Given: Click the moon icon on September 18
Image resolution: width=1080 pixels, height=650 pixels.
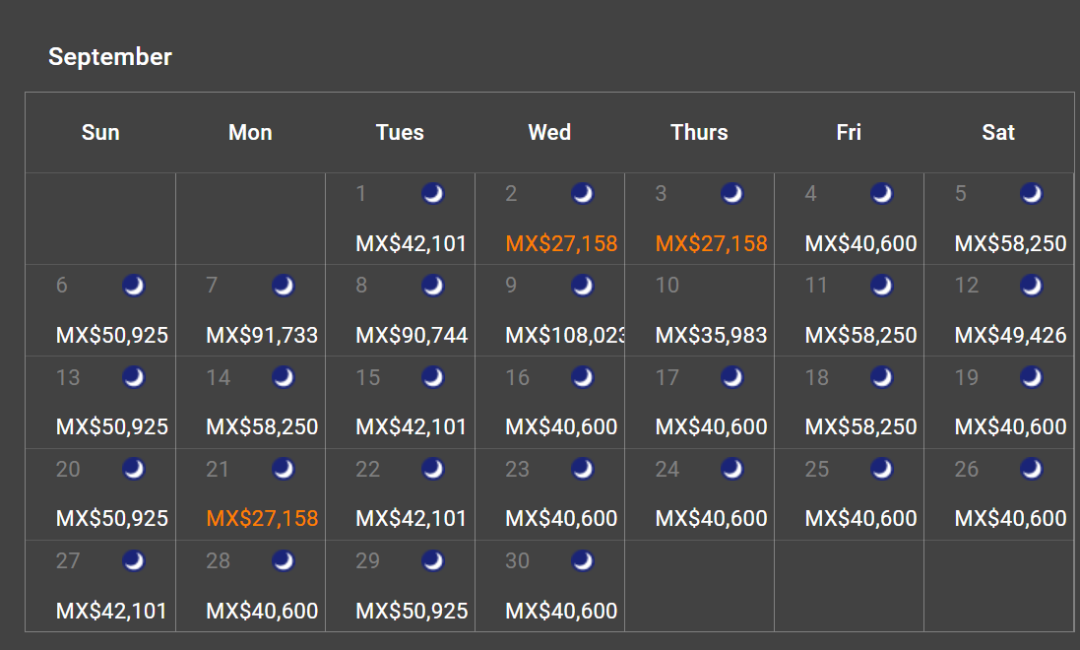Looking at the screenshot, I should click(882, 377).
